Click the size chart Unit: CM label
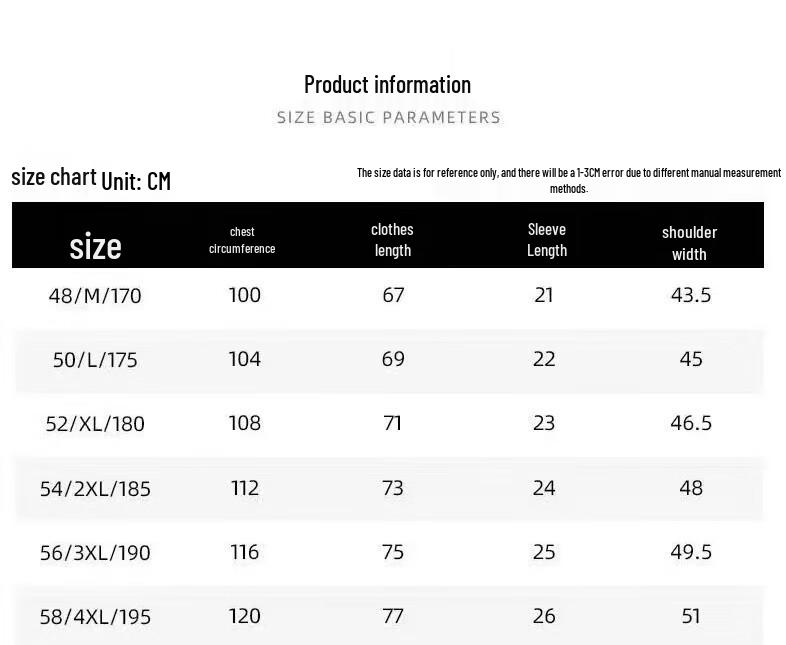Viewport: 786px width, 645px height. tap(91, 179)
